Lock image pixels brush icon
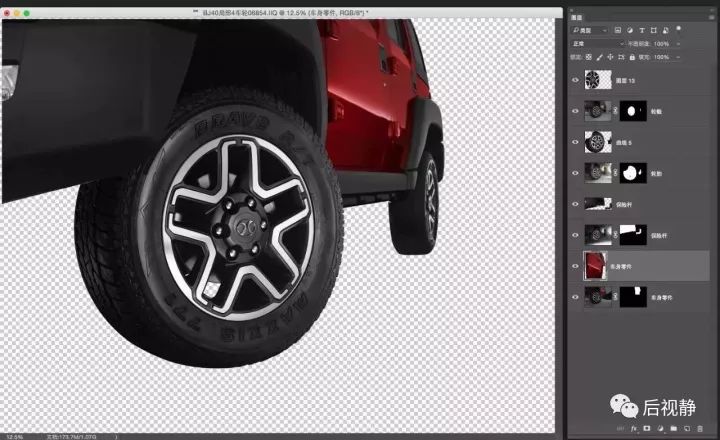 coord(599,57)
